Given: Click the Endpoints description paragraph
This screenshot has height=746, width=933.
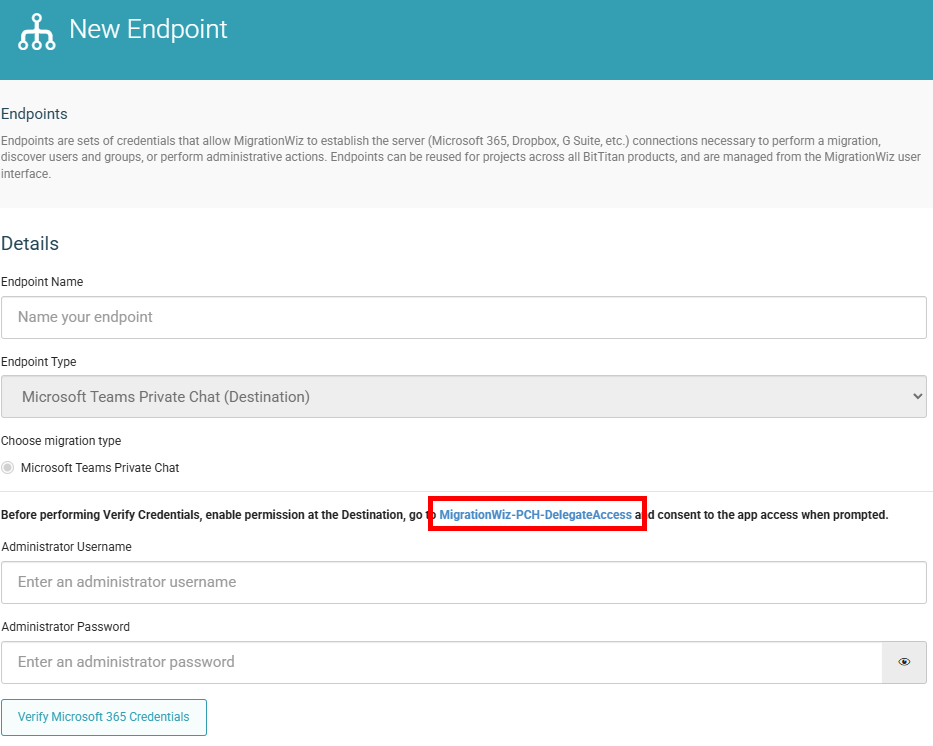Looking at the screenshot, I should pyautogui.click(x=461, y=157).
